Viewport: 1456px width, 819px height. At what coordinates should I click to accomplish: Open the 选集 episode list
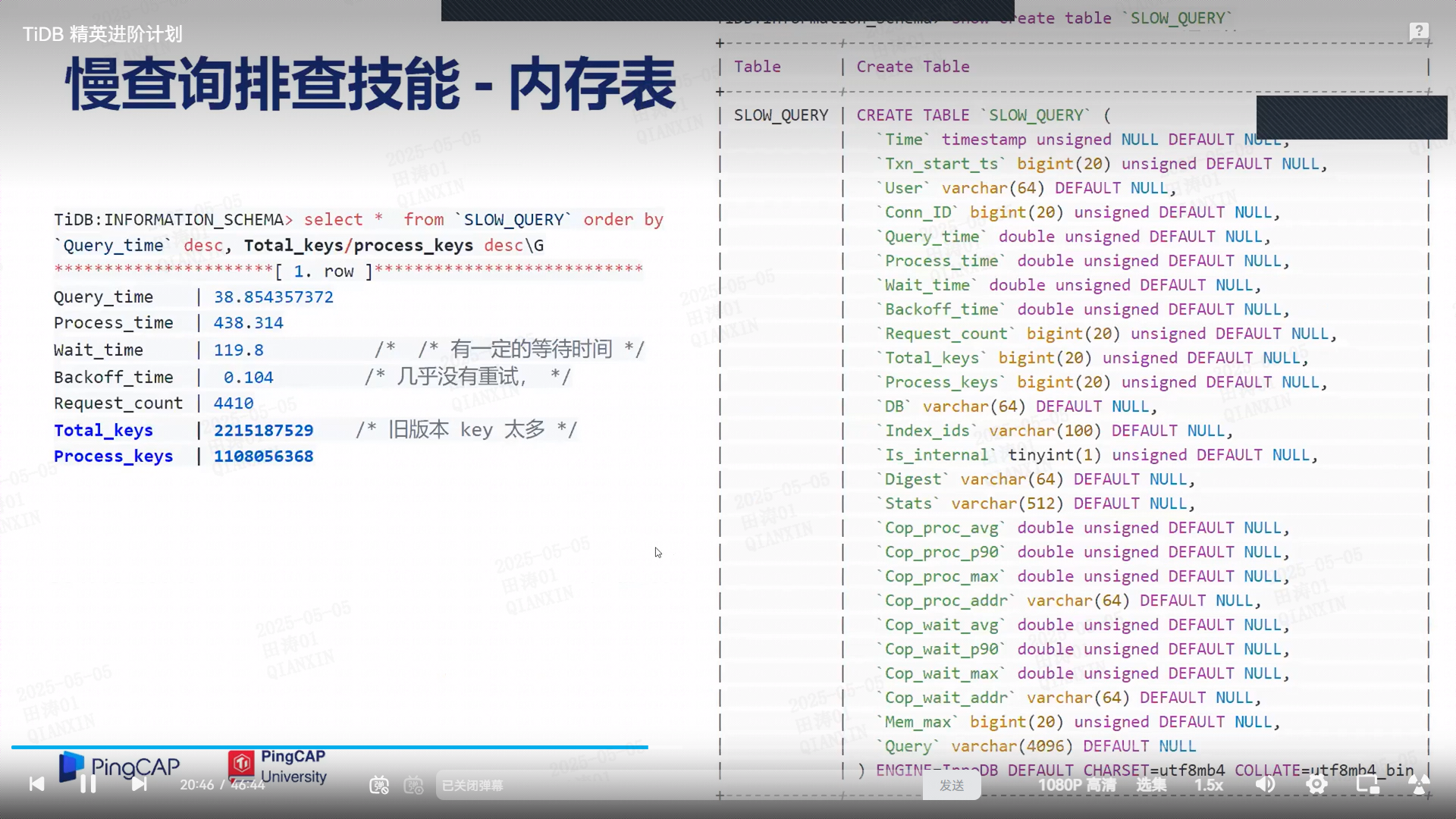[x=1151, y=786]
